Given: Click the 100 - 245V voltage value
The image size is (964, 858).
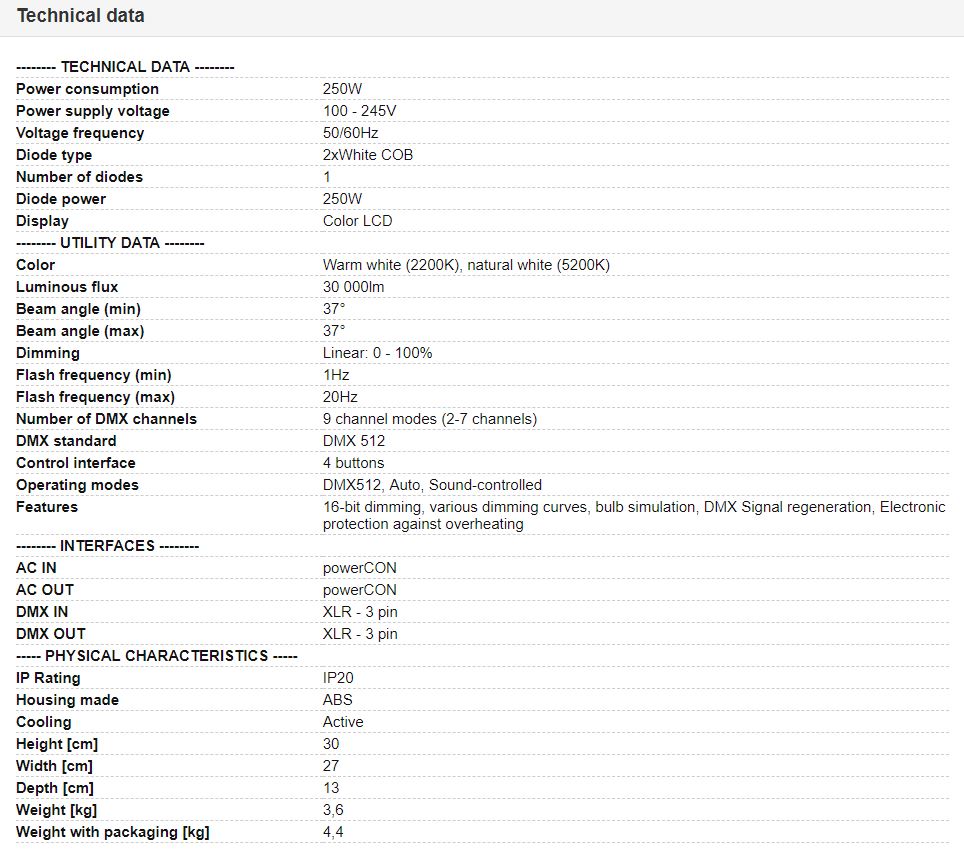Looking at the screenshot, I should [360, 111].
